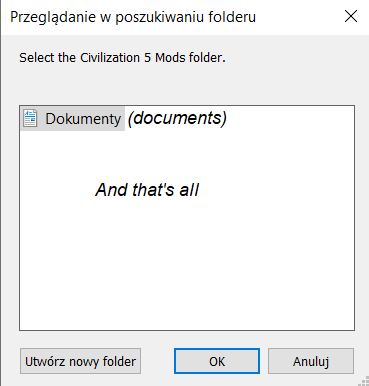Close the folder browse dialog with X
Image resolution: width=369 pixels, height=386 pixels.
tap(351, 16)
